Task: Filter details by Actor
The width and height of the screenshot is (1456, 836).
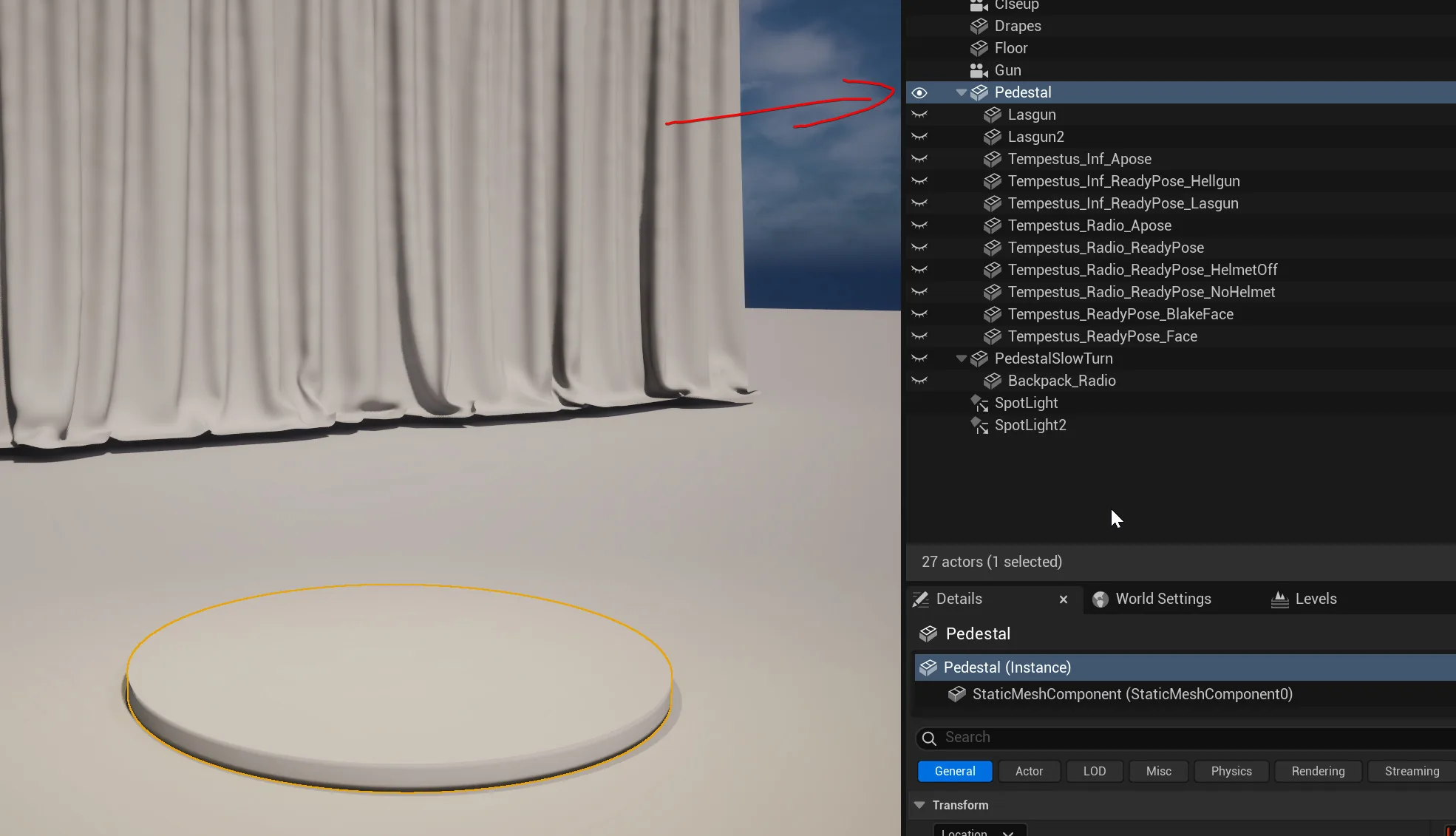Action: pos(1029,771)
